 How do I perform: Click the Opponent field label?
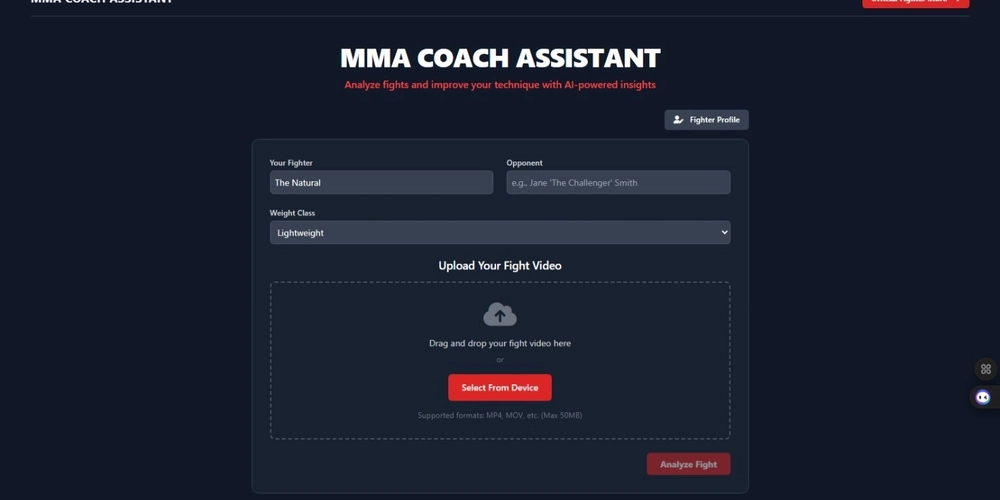[x=524, y=163]
